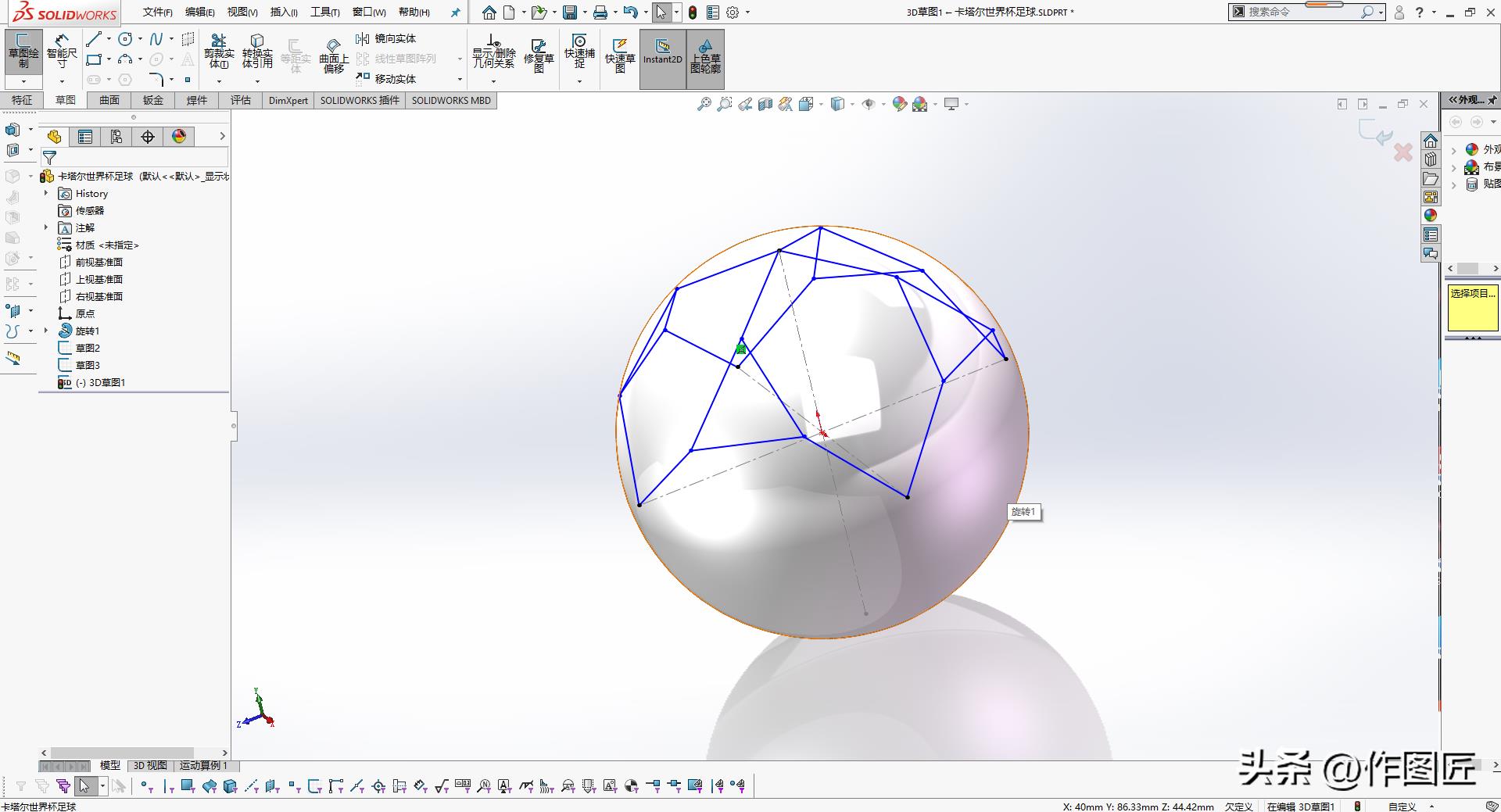Click Convert Entities (转换实体引用) icon
Image resolution: width=1501 pixels, height=812 pixels.
pos(257,51)
